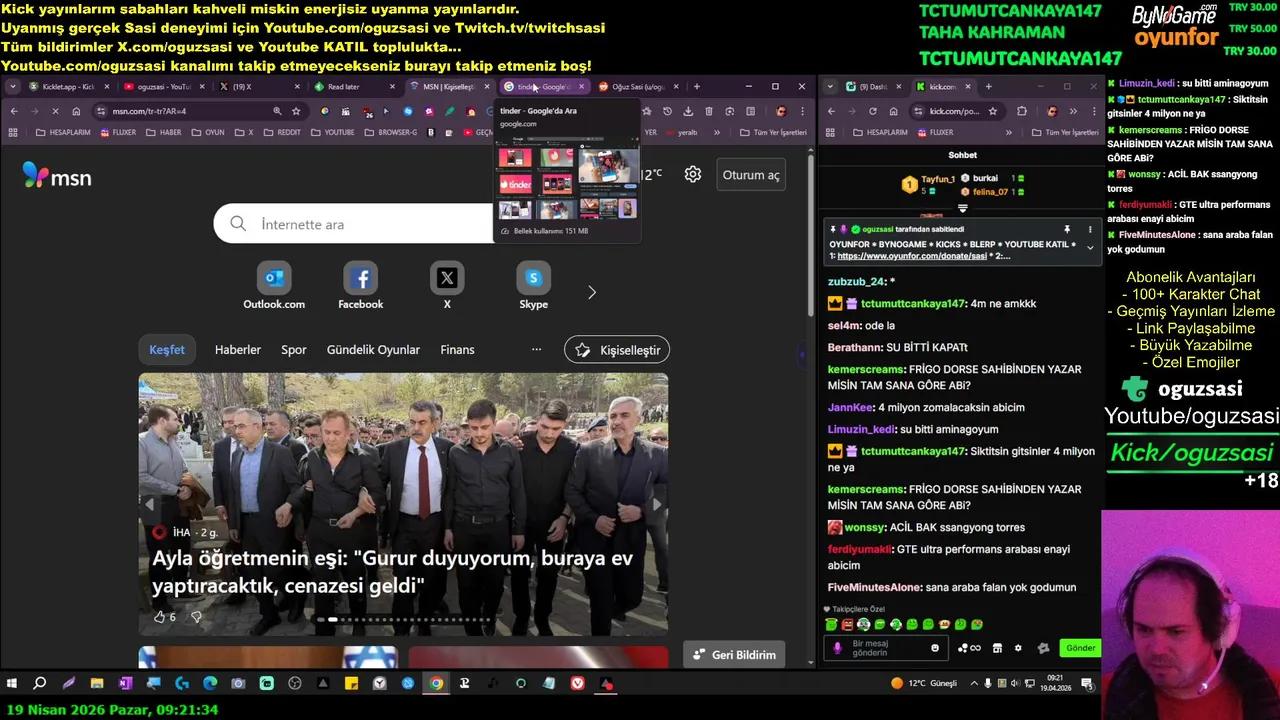1280x720 pixels.
Task: Open a new tab in left browser
Action: coord(697,87)
